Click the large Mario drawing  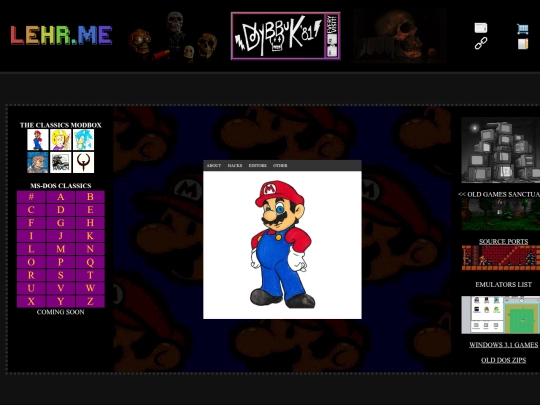pos(282,245)
